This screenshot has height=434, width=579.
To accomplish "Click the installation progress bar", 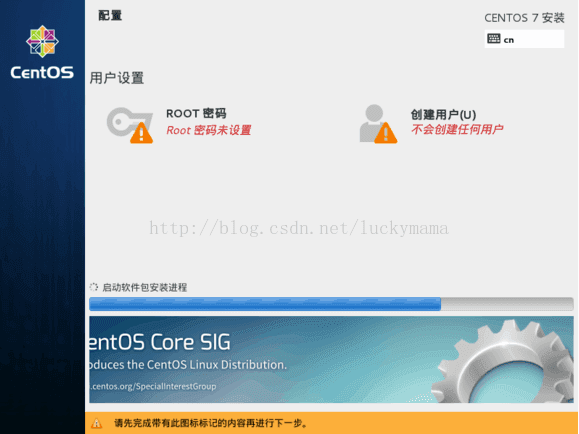I will point(331,304).
